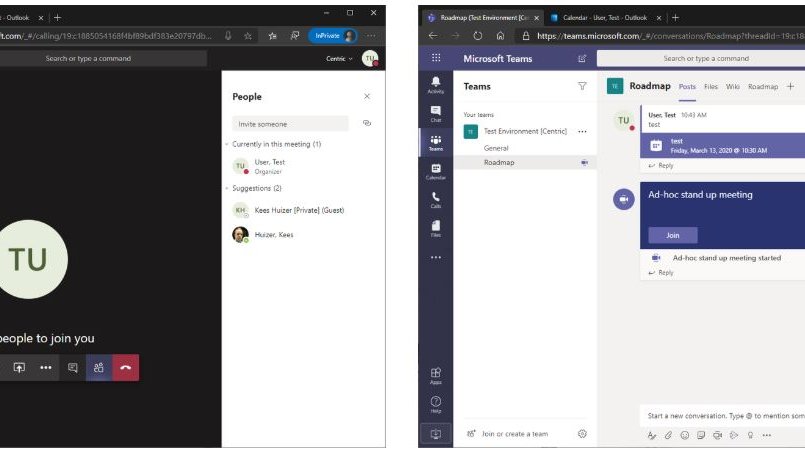Screen dimensions: 805x452
Task: Switch to Calendar - User, Test - Outlook tab
Action: tap(605, 17)
